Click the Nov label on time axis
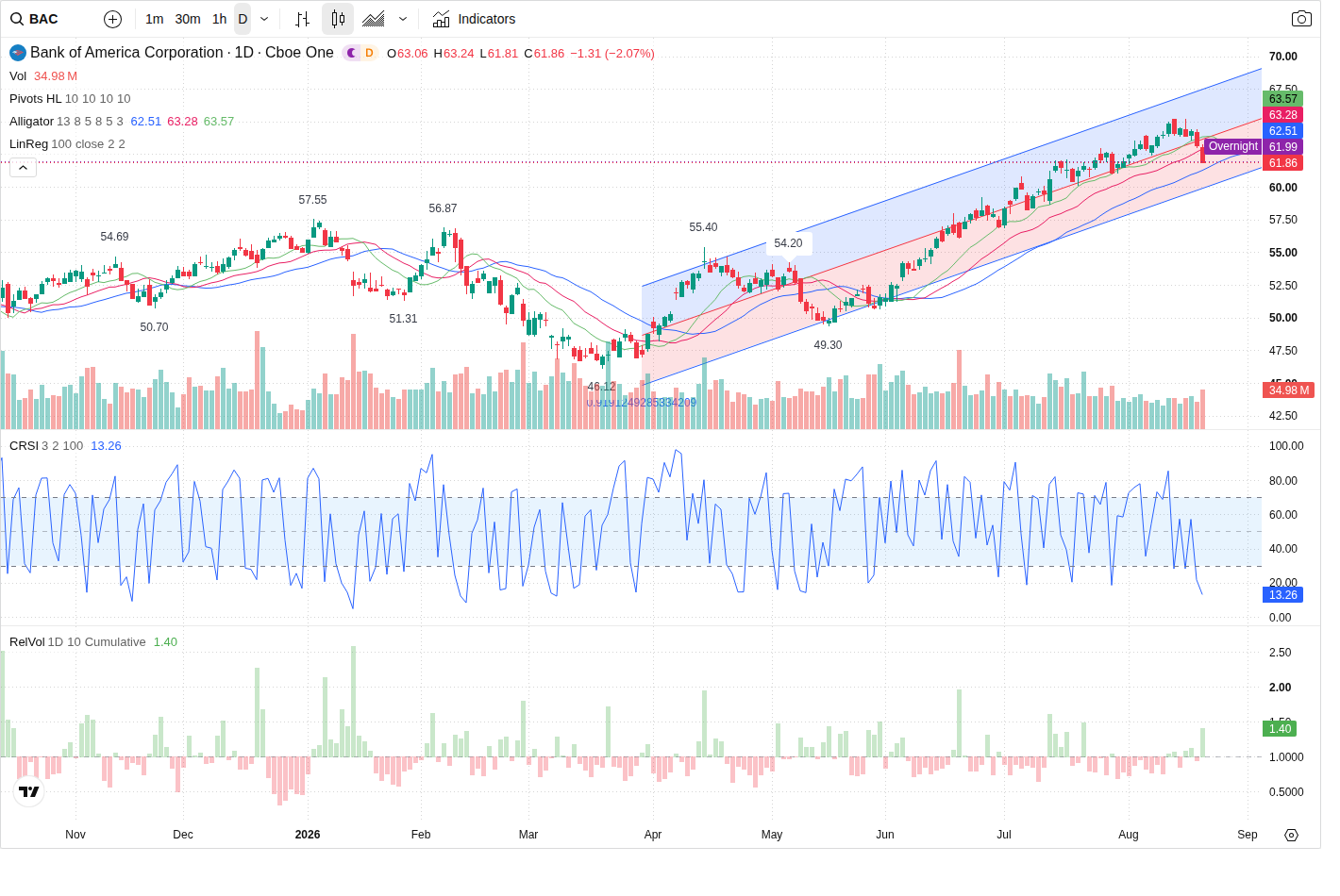1340x896 pixels. coord(75,835)
